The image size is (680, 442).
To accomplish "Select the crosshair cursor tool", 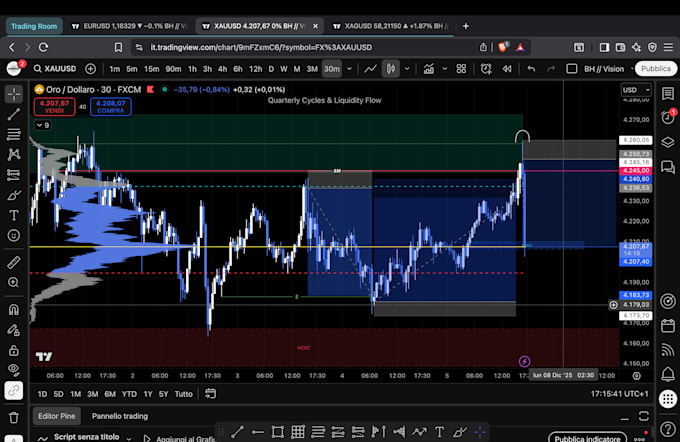I will pyautogui.click(x=14, y=94).
